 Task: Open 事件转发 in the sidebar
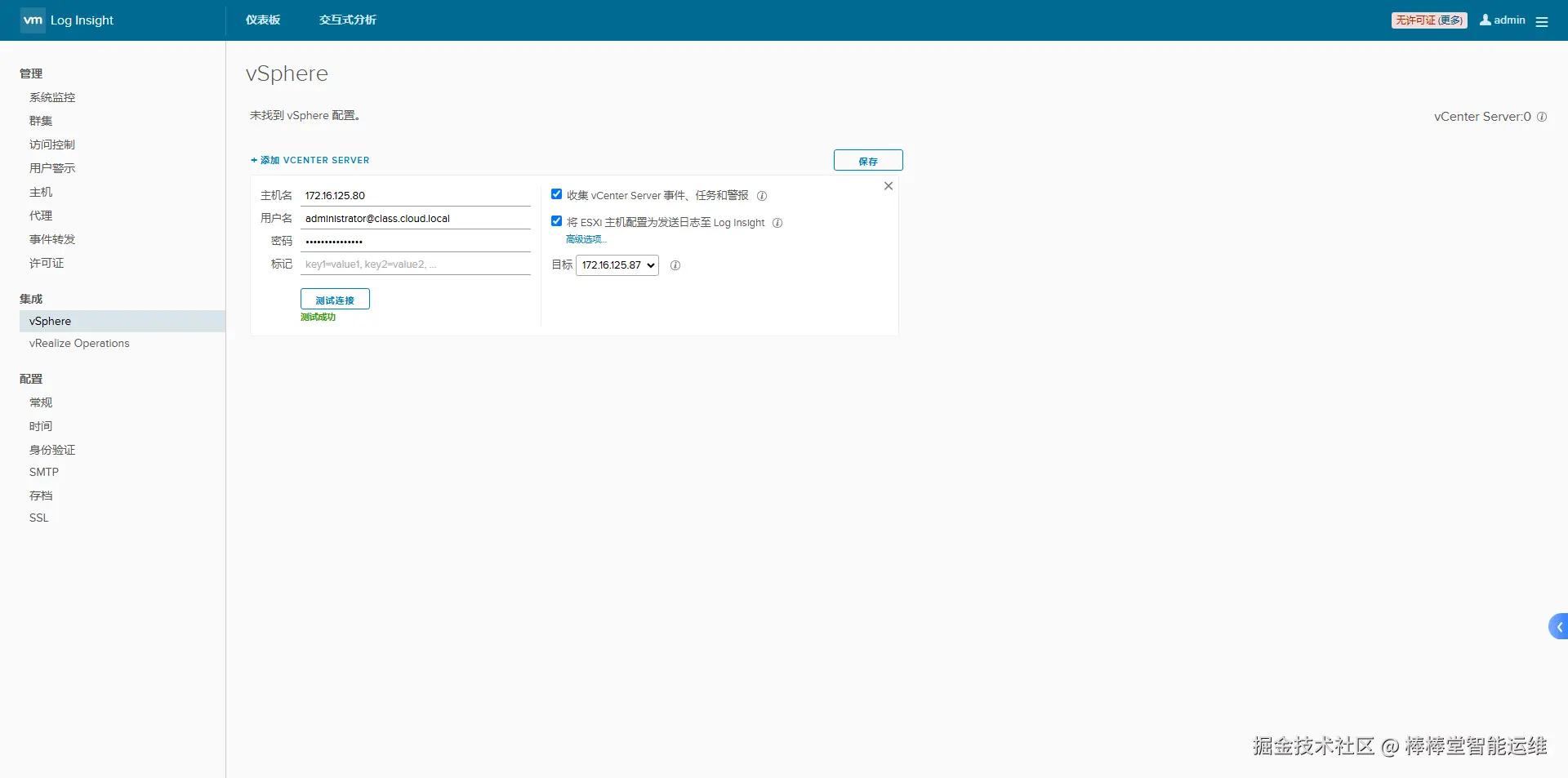[x=52, y=239]
